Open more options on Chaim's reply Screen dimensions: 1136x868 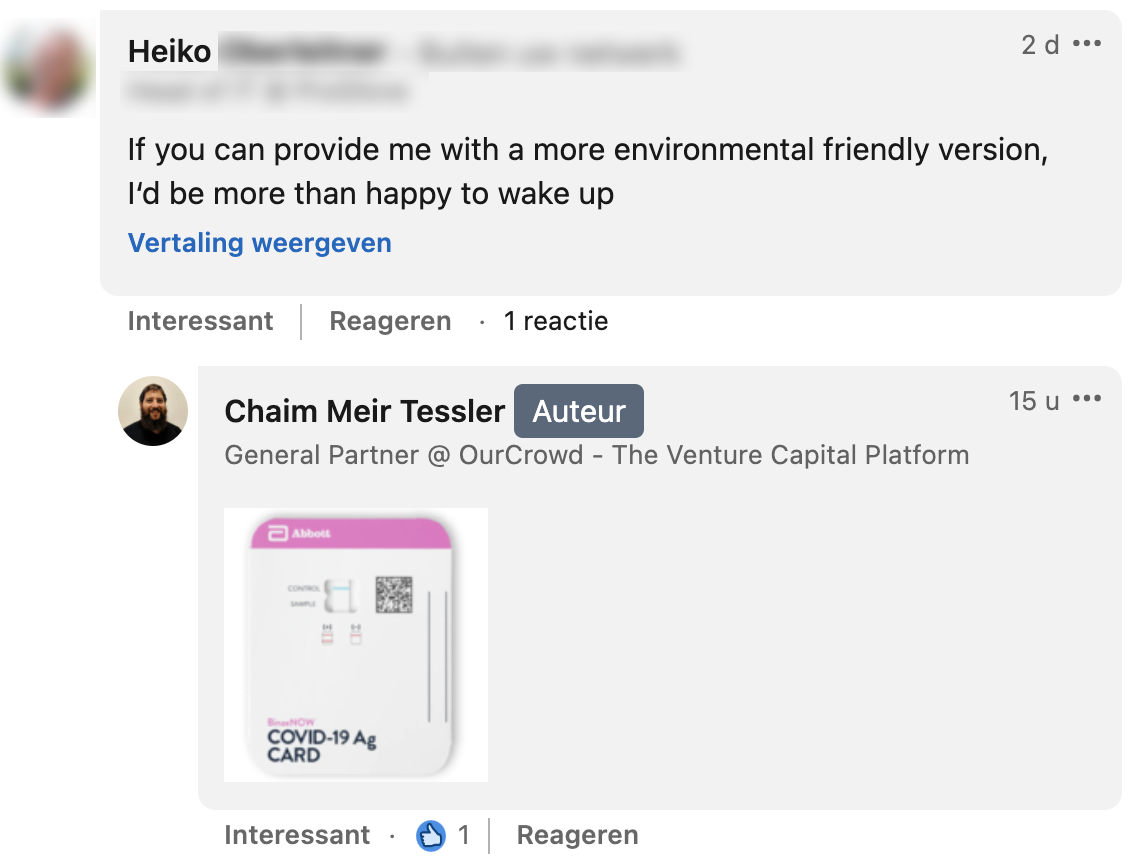pyautogui.click(x=1086, y=400)
